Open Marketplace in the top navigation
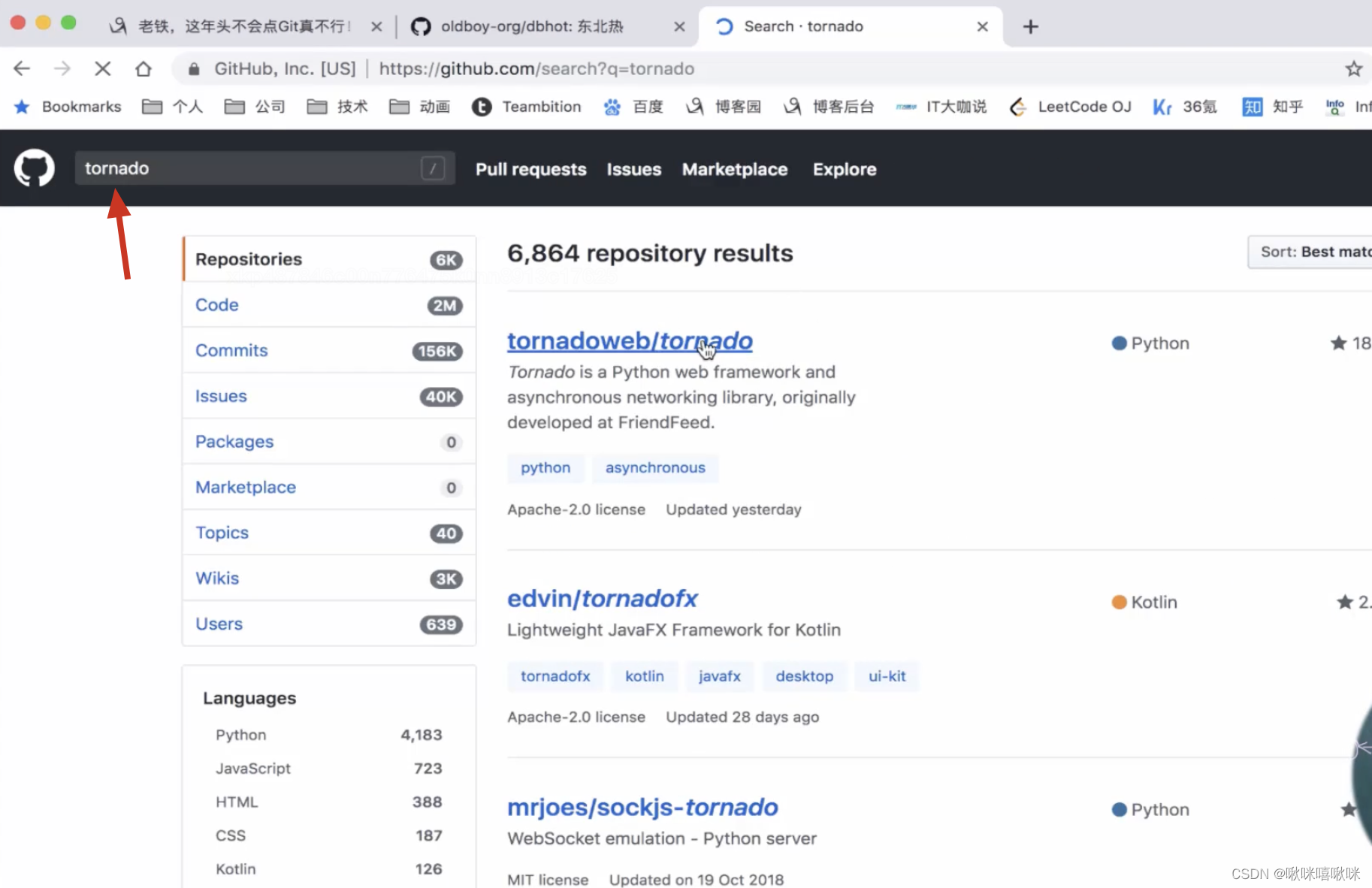1372x888 pixels. pyautogui.click(x=735, y=169)
